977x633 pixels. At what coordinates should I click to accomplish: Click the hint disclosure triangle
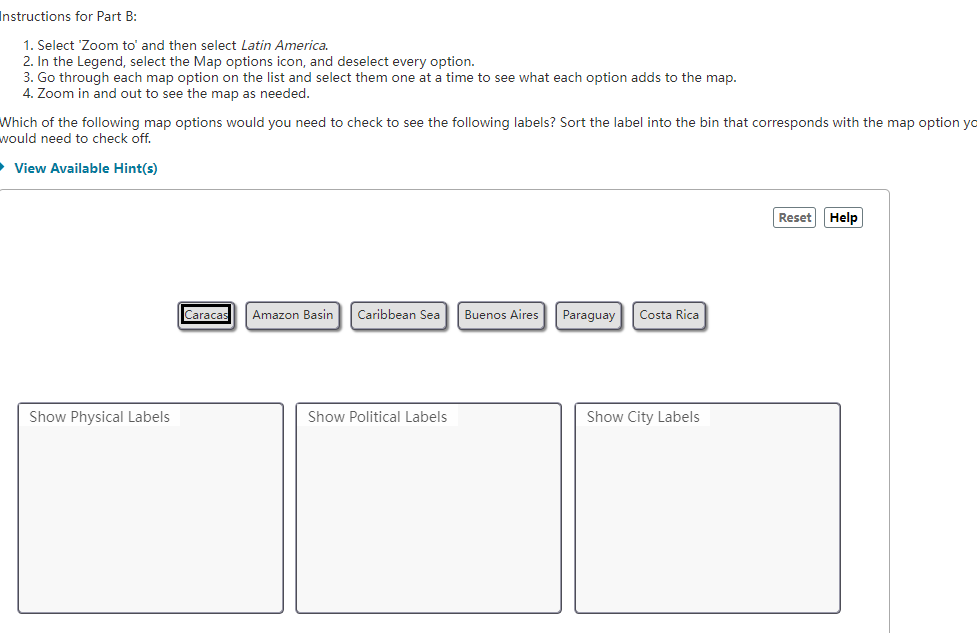[6, 168]
